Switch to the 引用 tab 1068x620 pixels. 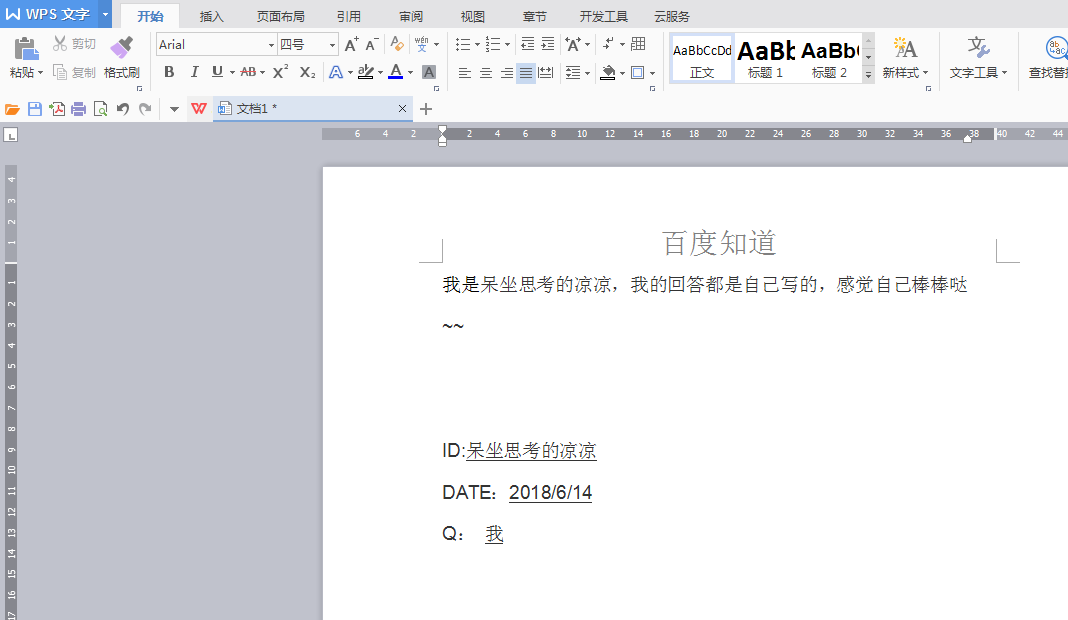349,16
